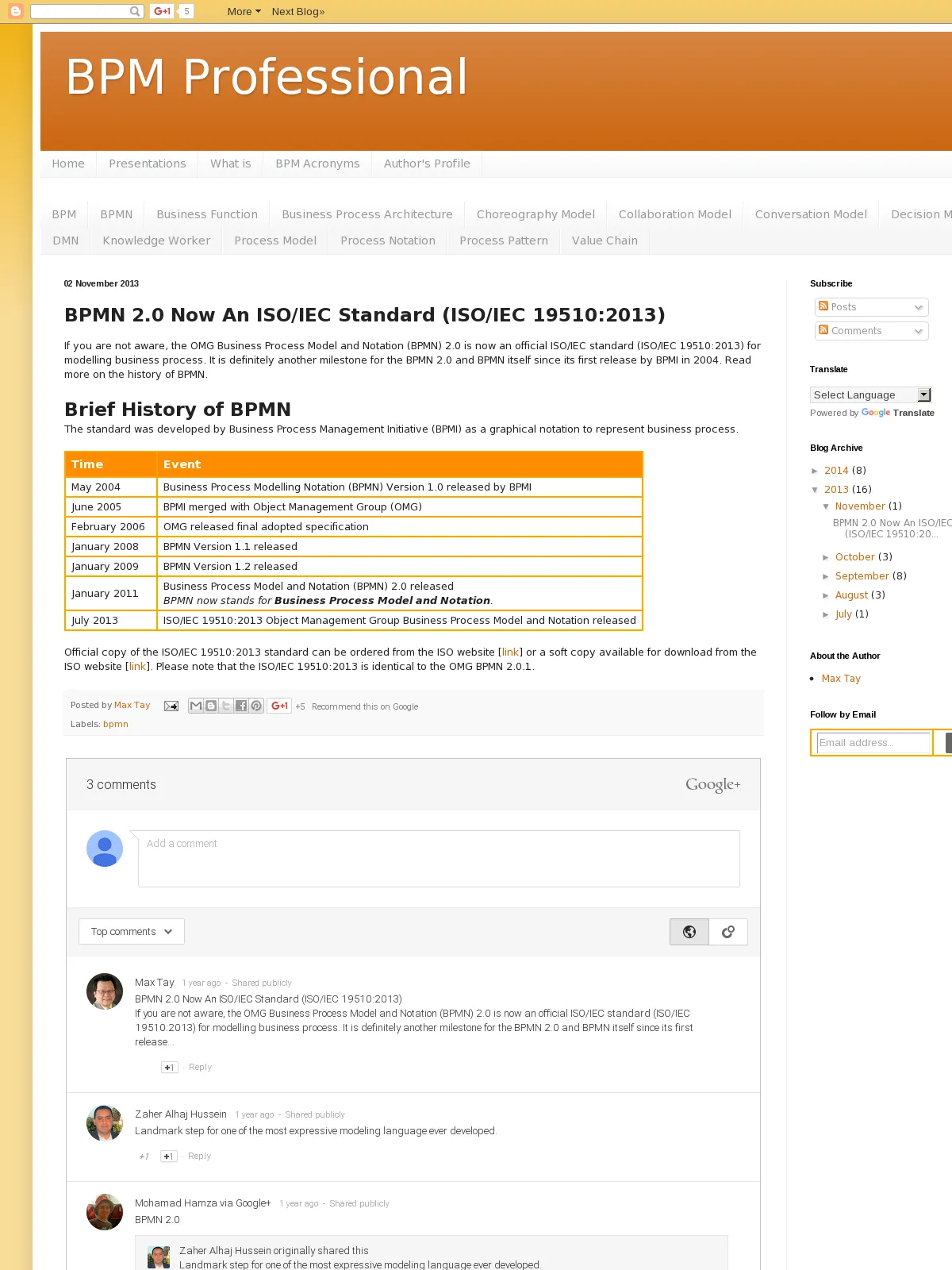Reply to Max Tay's comment

click(x=200, y=1068)
